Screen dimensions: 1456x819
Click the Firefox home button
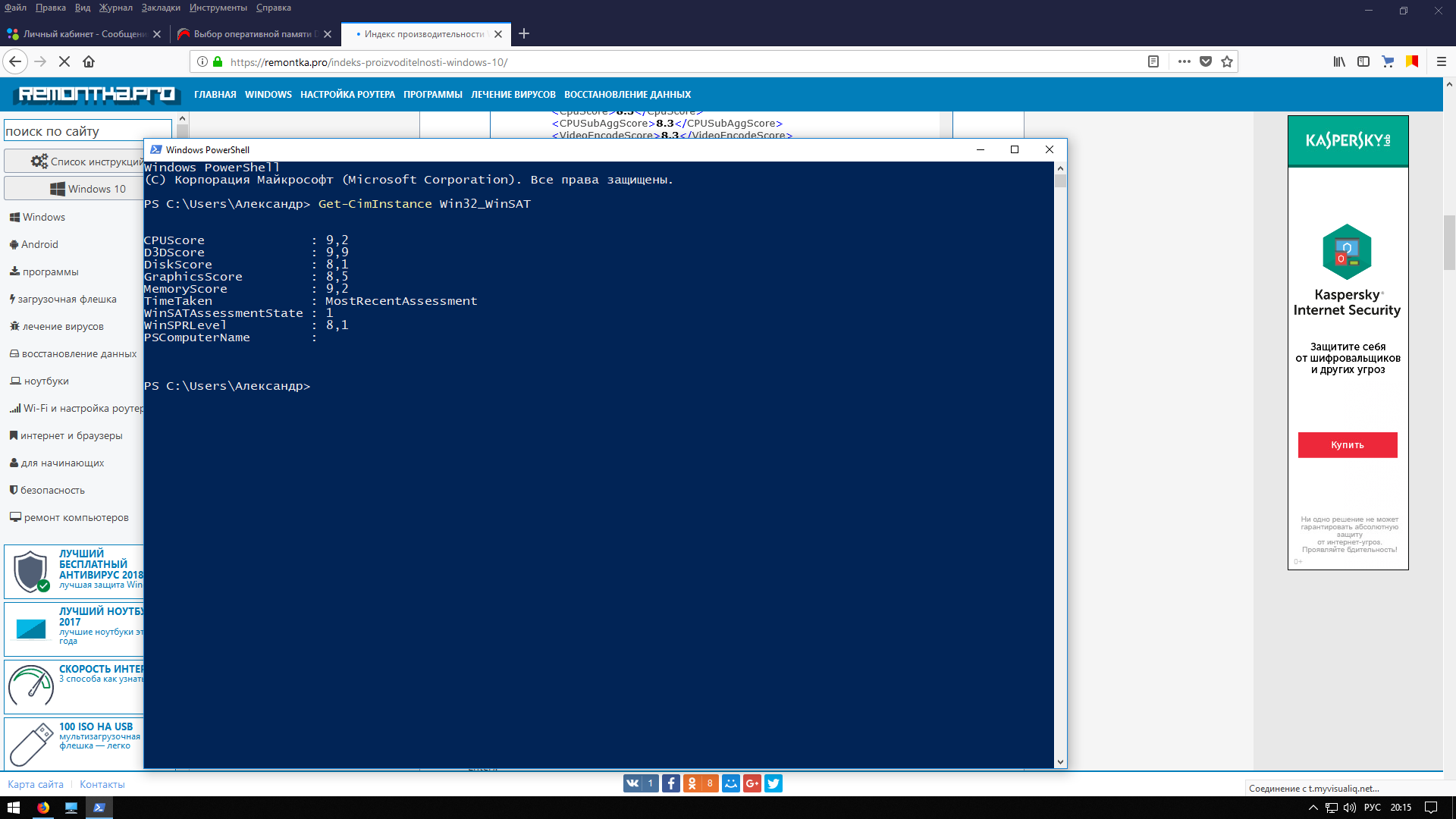click(x=89, y=62)
